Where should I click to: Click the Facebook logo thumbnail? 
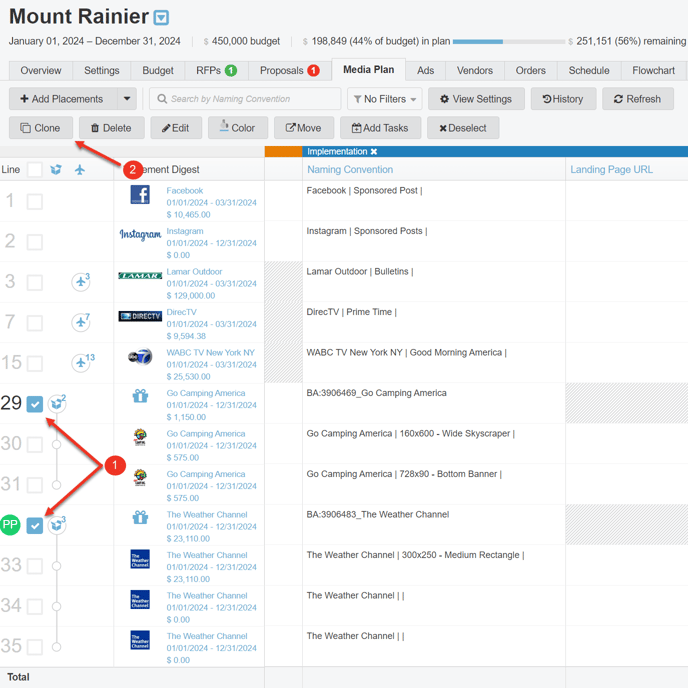[140, 194]
